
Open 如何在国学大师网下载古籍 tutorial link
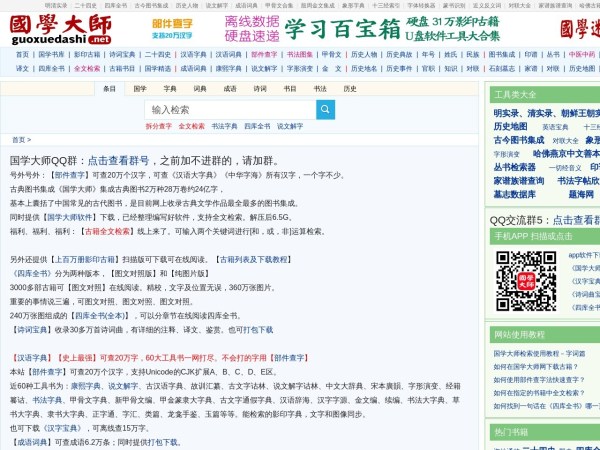tap(536, 366)
